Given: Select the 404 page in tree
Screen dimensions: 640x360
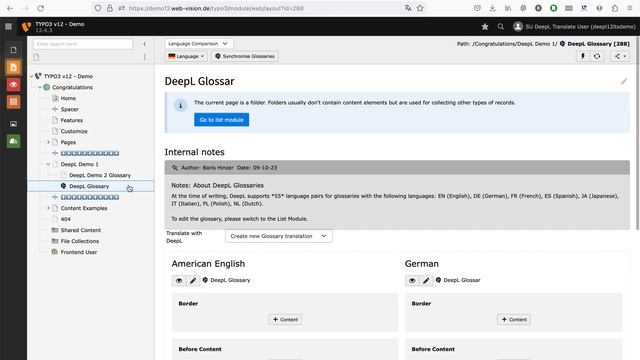Looking at the screenshot, I should click(x=65, y=219).
